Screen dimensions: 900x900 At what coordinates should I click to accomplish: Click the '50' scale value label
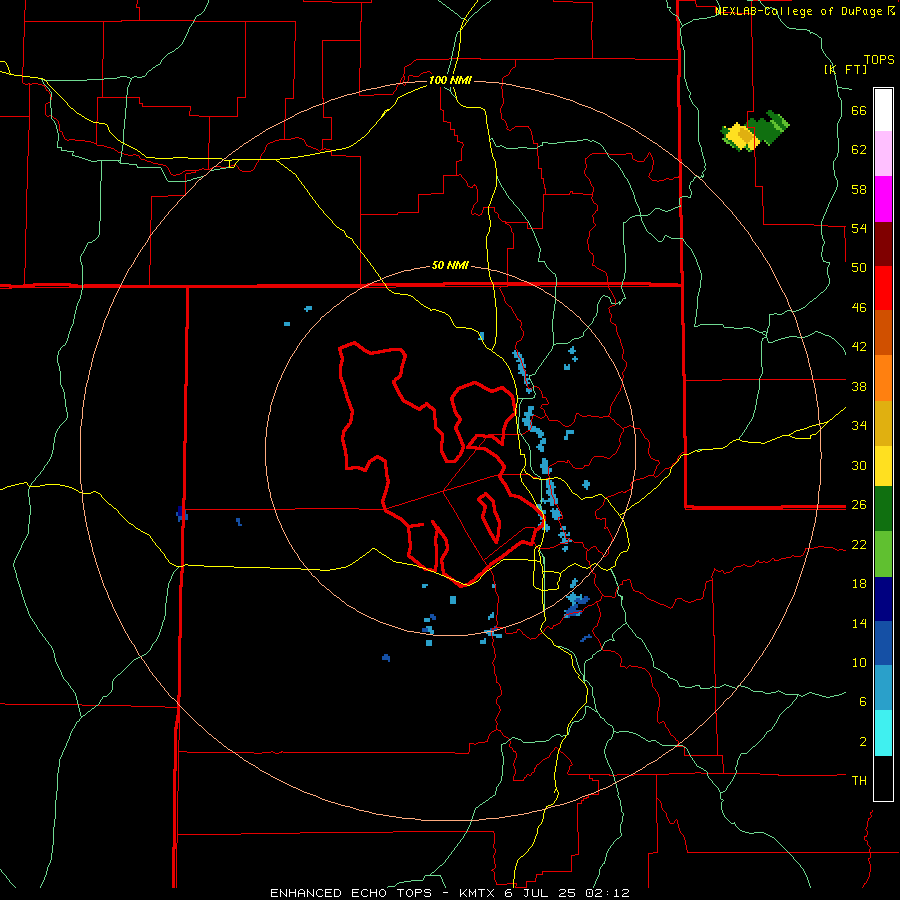coord(859,267)
